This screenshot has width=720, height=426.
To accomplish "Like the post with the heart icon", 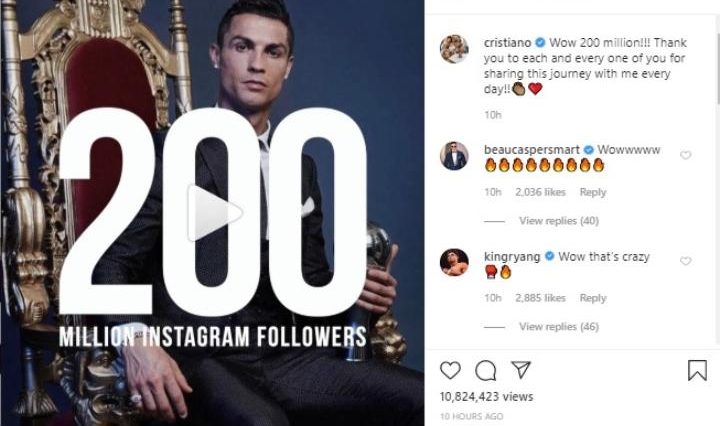I will [x=451, y=371].
